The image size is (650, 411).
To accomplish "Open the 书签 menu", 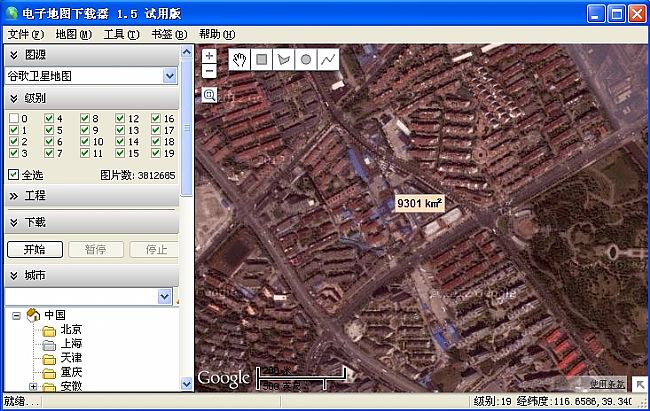I will coord(169,34).
